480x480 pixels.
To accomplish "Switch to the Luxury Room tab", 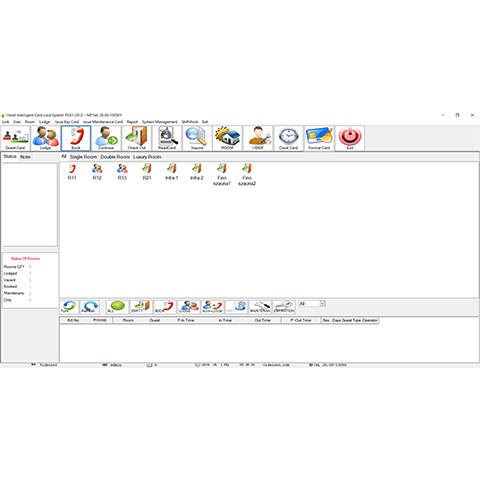I will pyautogui.click(x=147, y=157).
